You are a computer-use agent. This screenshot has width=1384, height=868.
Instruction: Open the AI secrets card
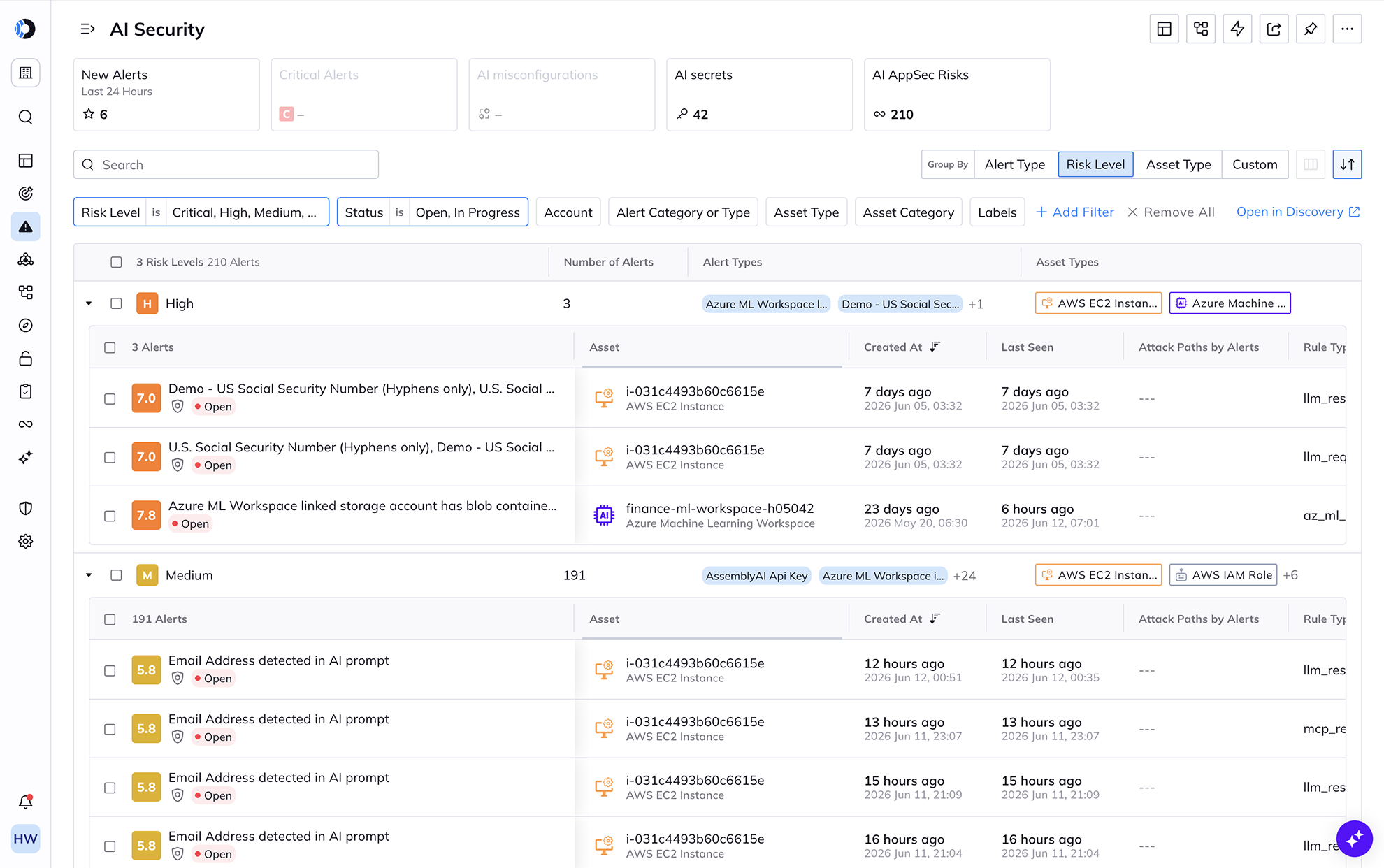tap(759, 94)
